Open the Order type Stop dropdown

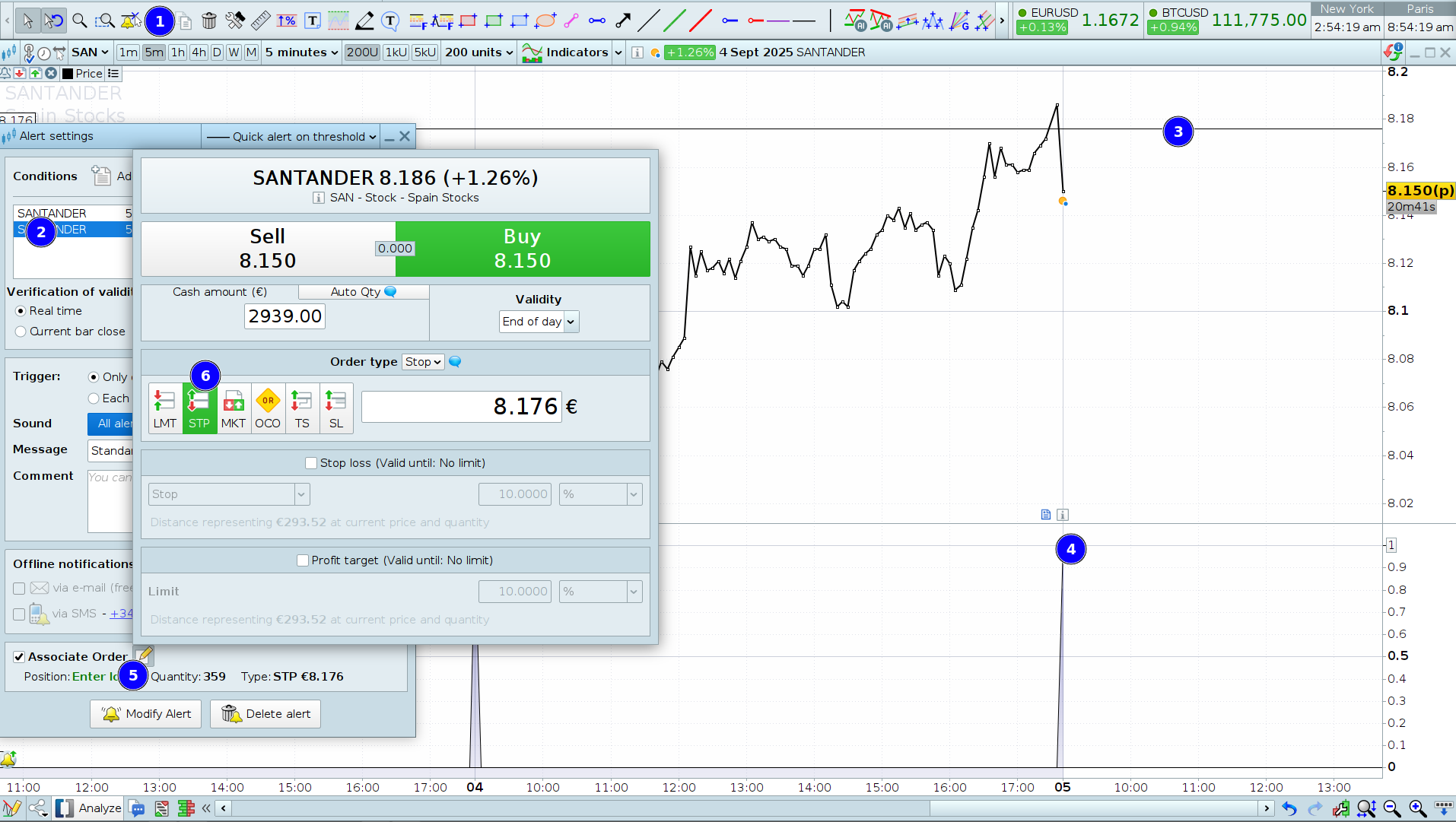[x=423, y=362]
